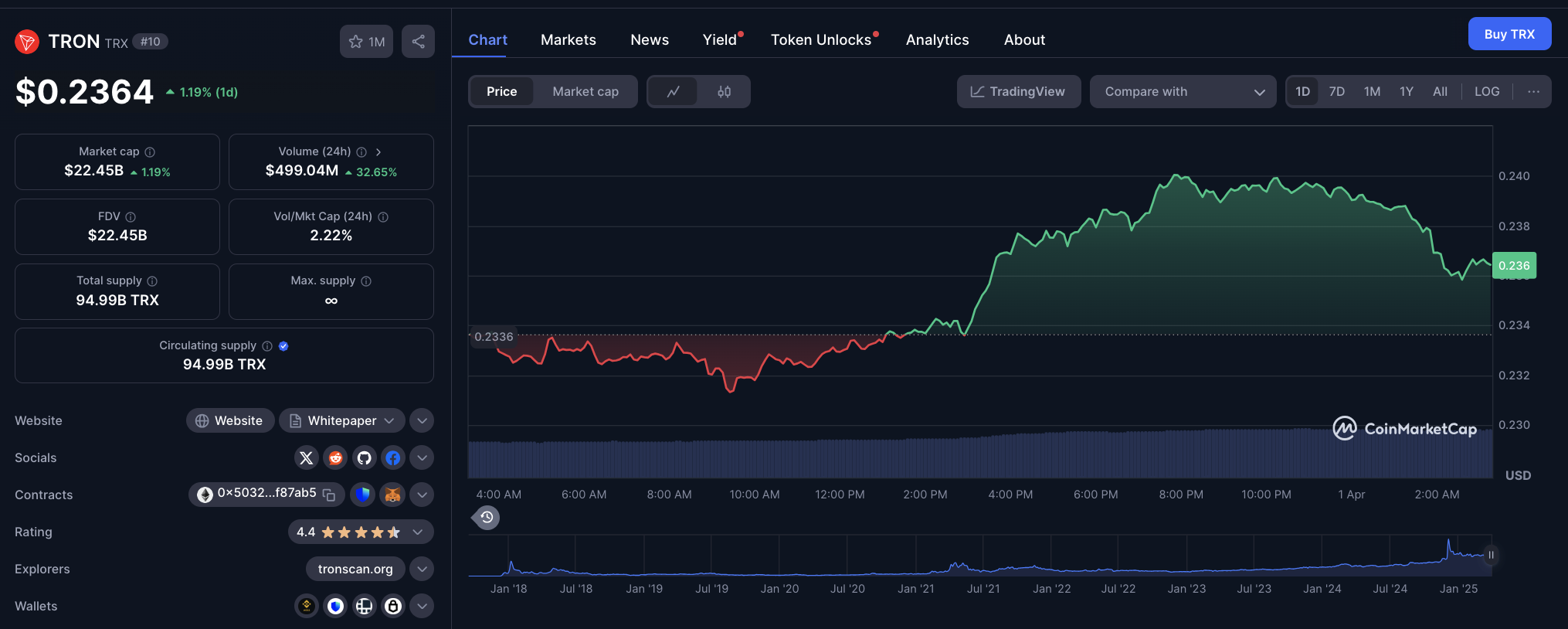Open the X (Twitter) social link
The image size is (1568, 629).
coord(306,458)
